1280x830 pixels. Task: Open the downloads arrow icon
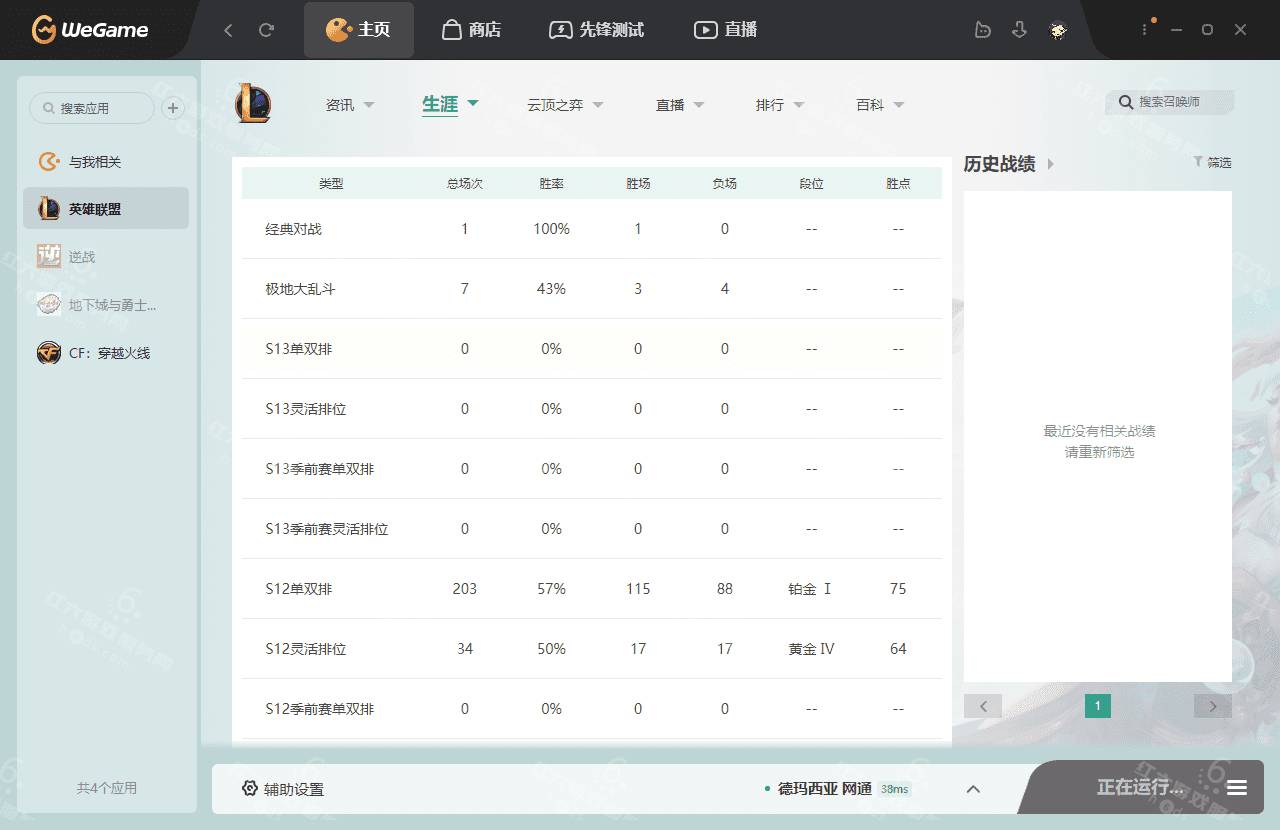pyautogui.click(x=1019, y=30)
